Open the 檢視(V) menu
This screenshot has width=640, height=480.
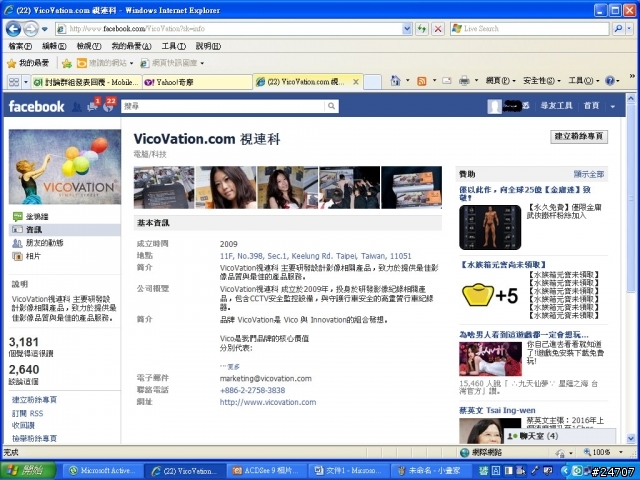click(89, 46)
